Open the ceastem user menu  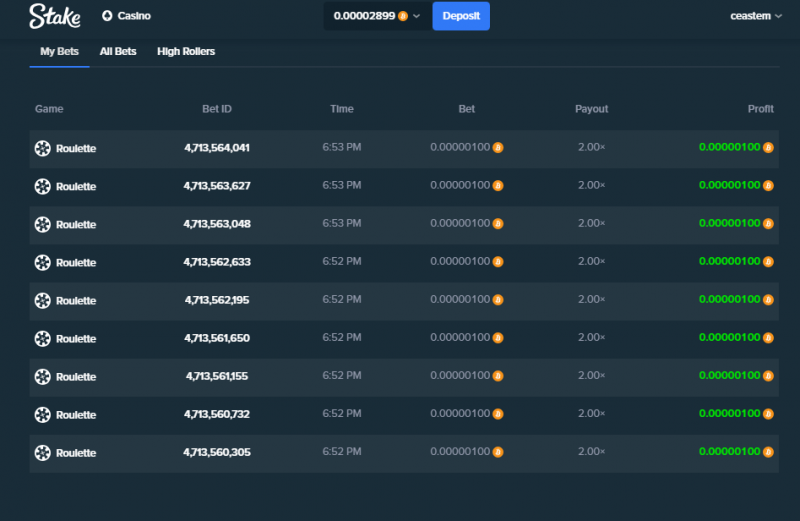(x=756, y=16)
